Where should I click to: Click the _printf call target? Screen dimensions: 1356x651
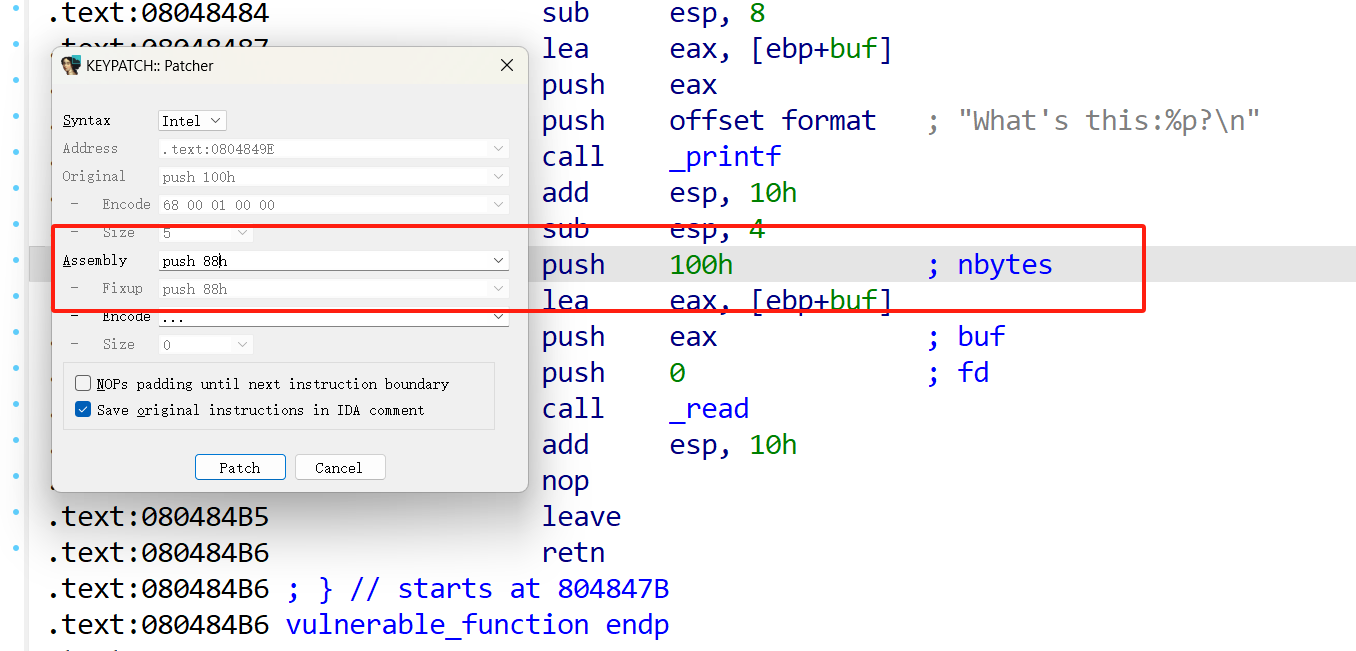(x=725, y=157)
